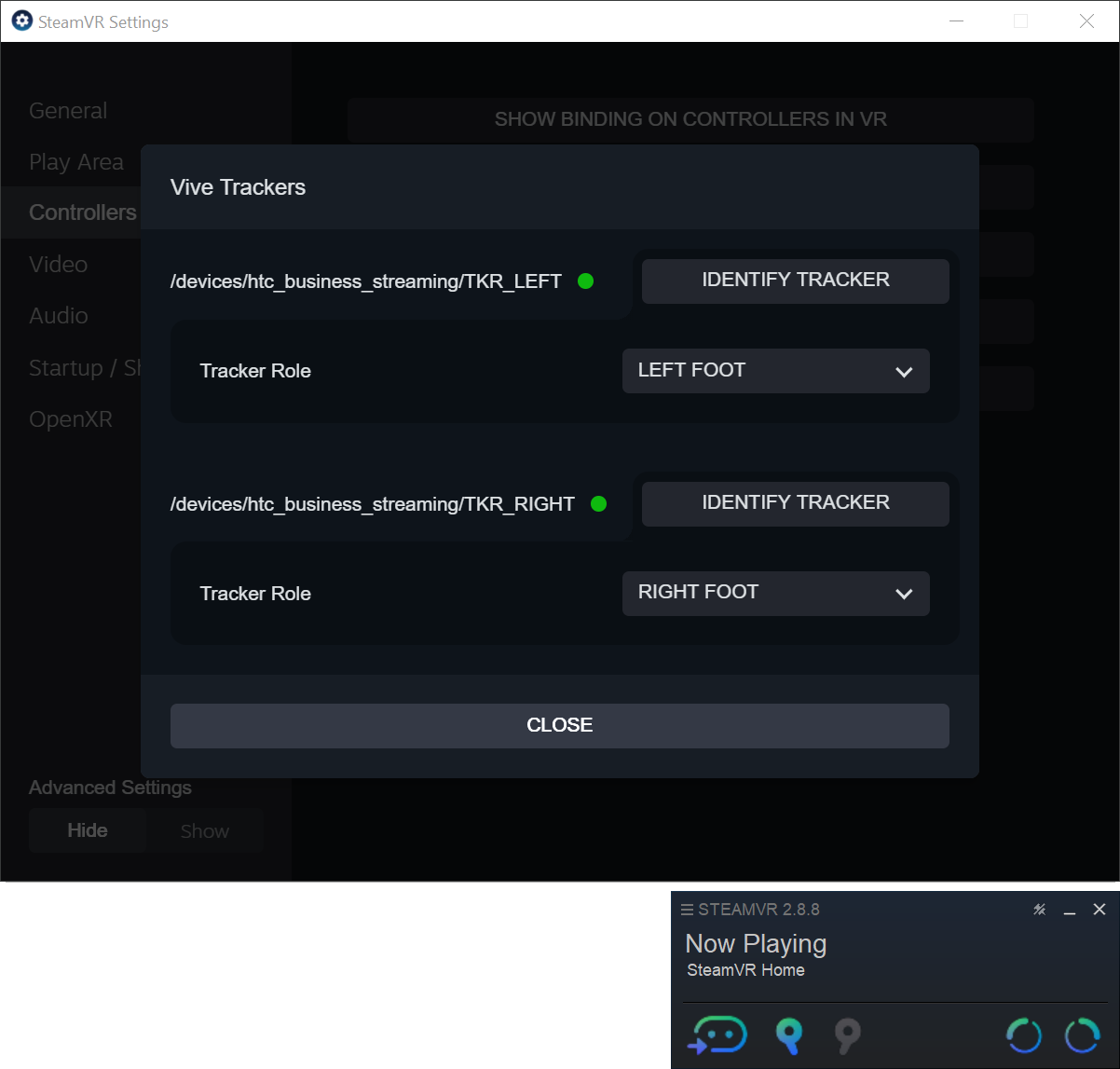Click the headset icon in the SteamVR status window

click(717, 1035)
